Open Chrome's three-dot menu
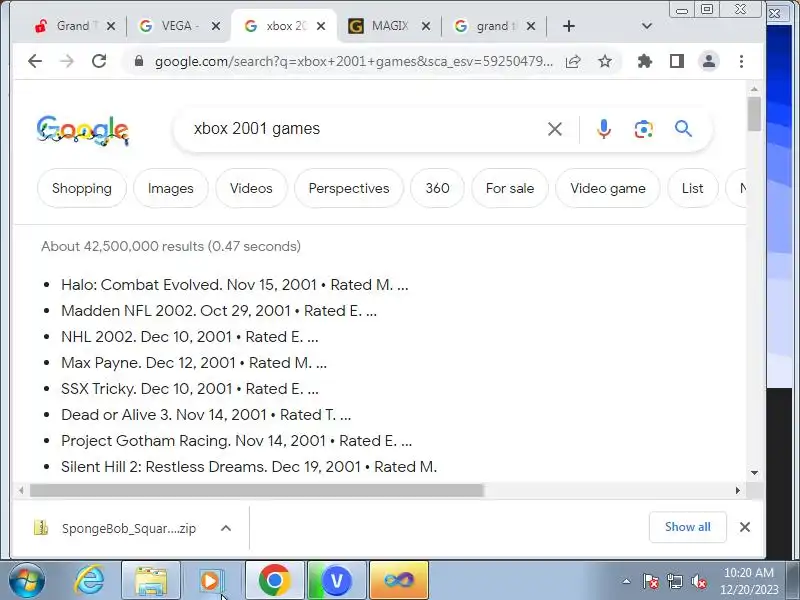 point(741,61)
